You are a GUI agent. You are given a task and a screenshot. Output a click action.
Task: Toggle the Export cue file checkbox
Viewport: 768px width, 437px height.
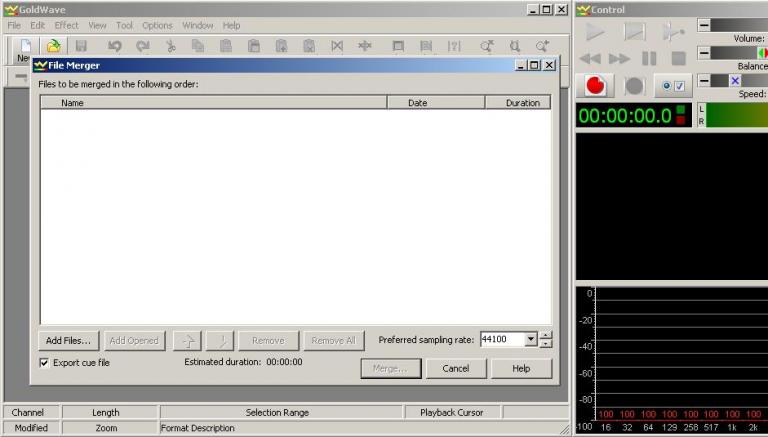coord(44,363)
